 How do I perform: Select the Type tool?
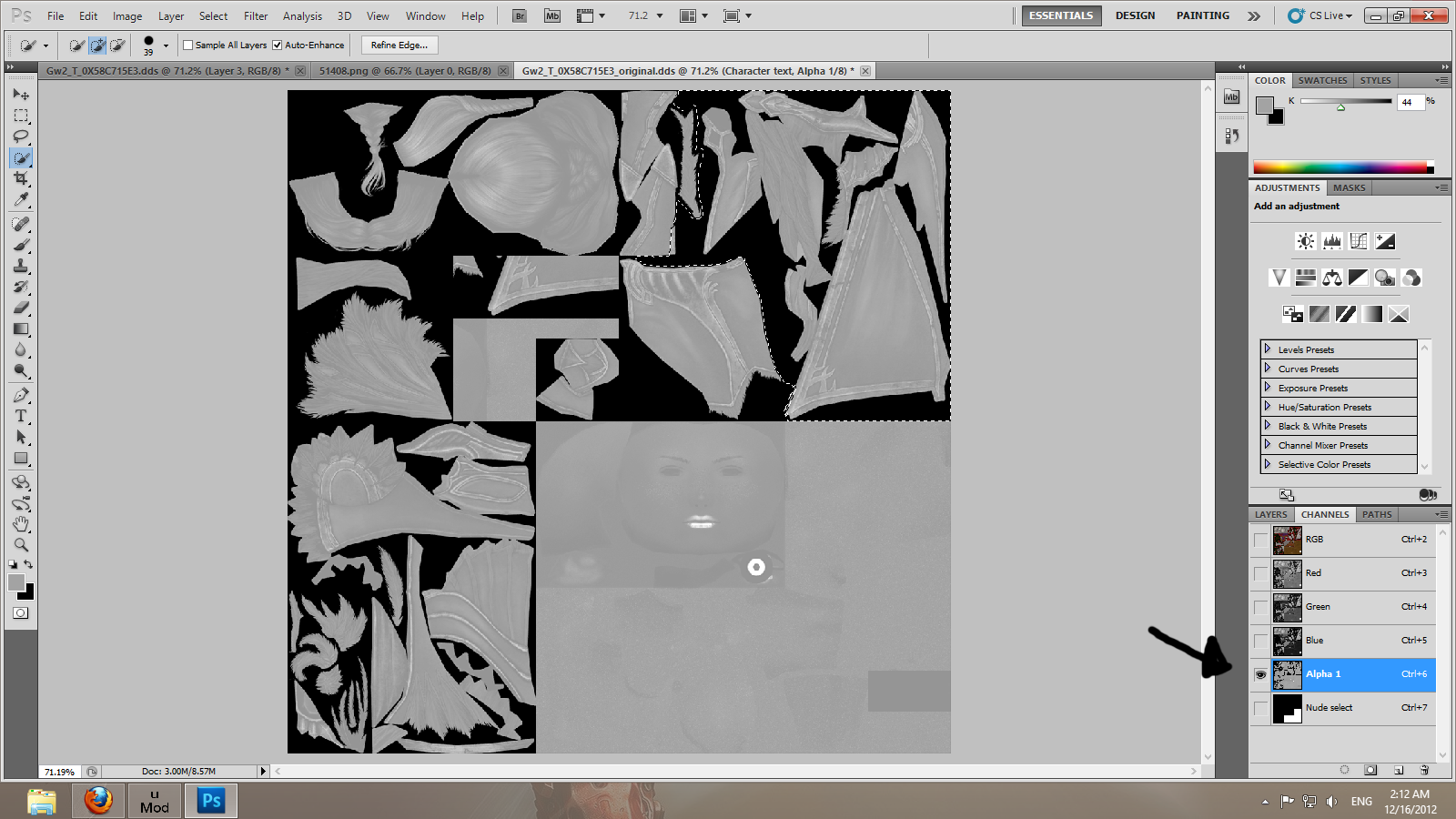point(21,416)
